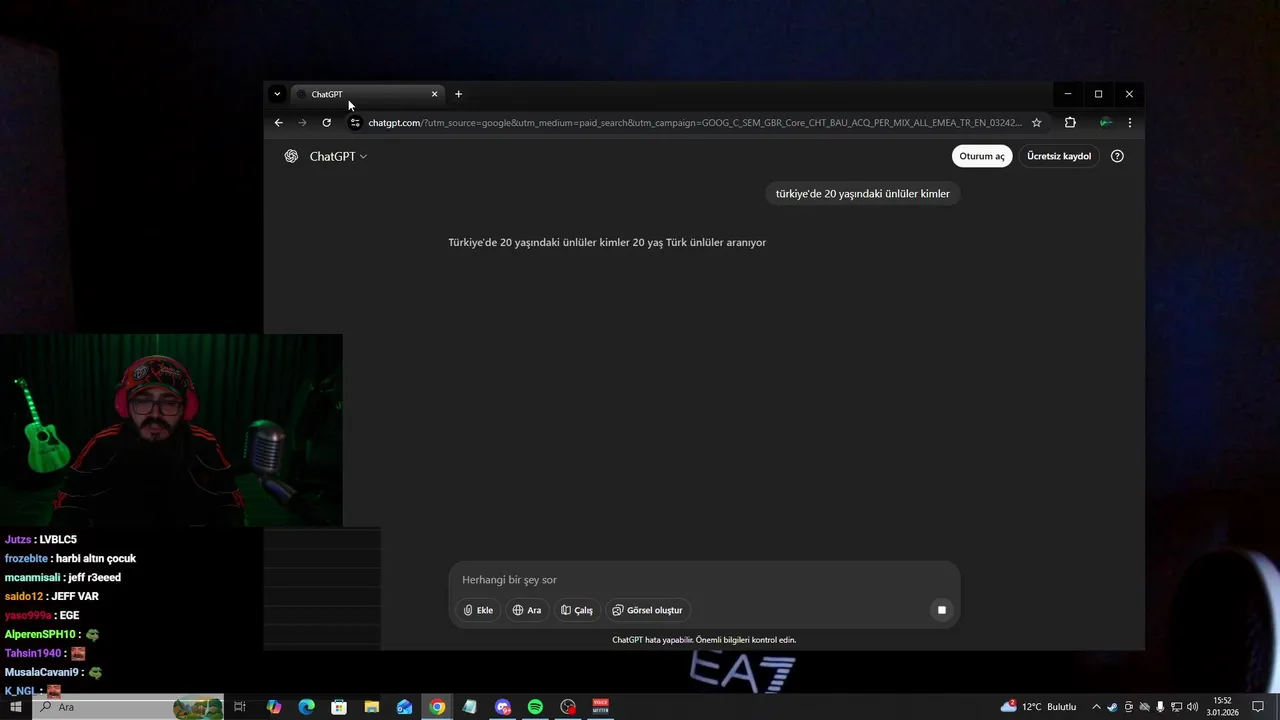Click the Oturum aç button
This screenshot has width=1280, height=720.
coord(982,156)
